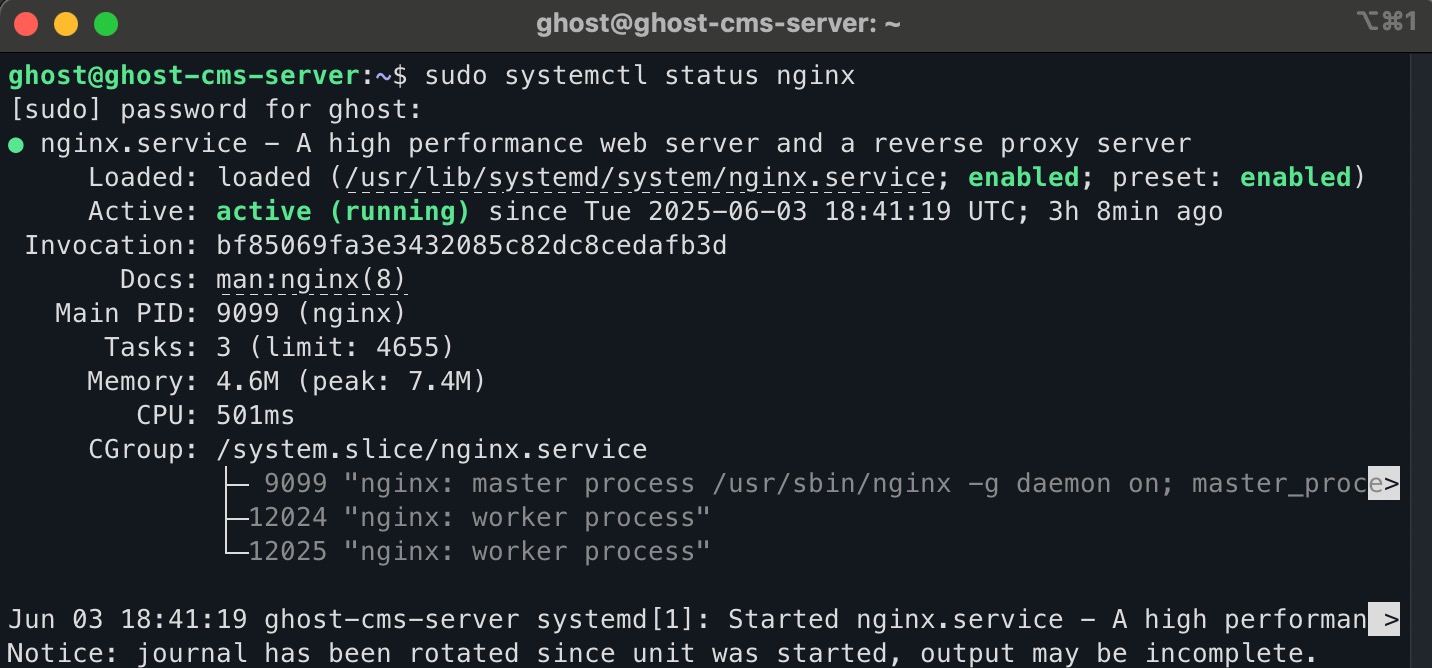Click the green nginx service status dot
The width and height of the screenshot is (1432, 668).
coord(16,143)
